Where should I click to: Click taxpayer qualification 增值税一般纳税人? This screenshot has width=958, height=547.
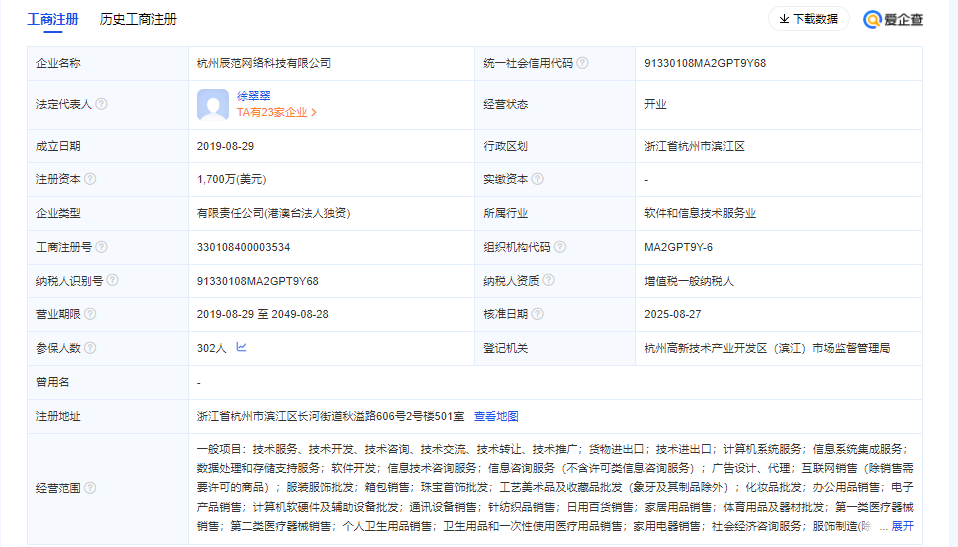pos(689,281)
